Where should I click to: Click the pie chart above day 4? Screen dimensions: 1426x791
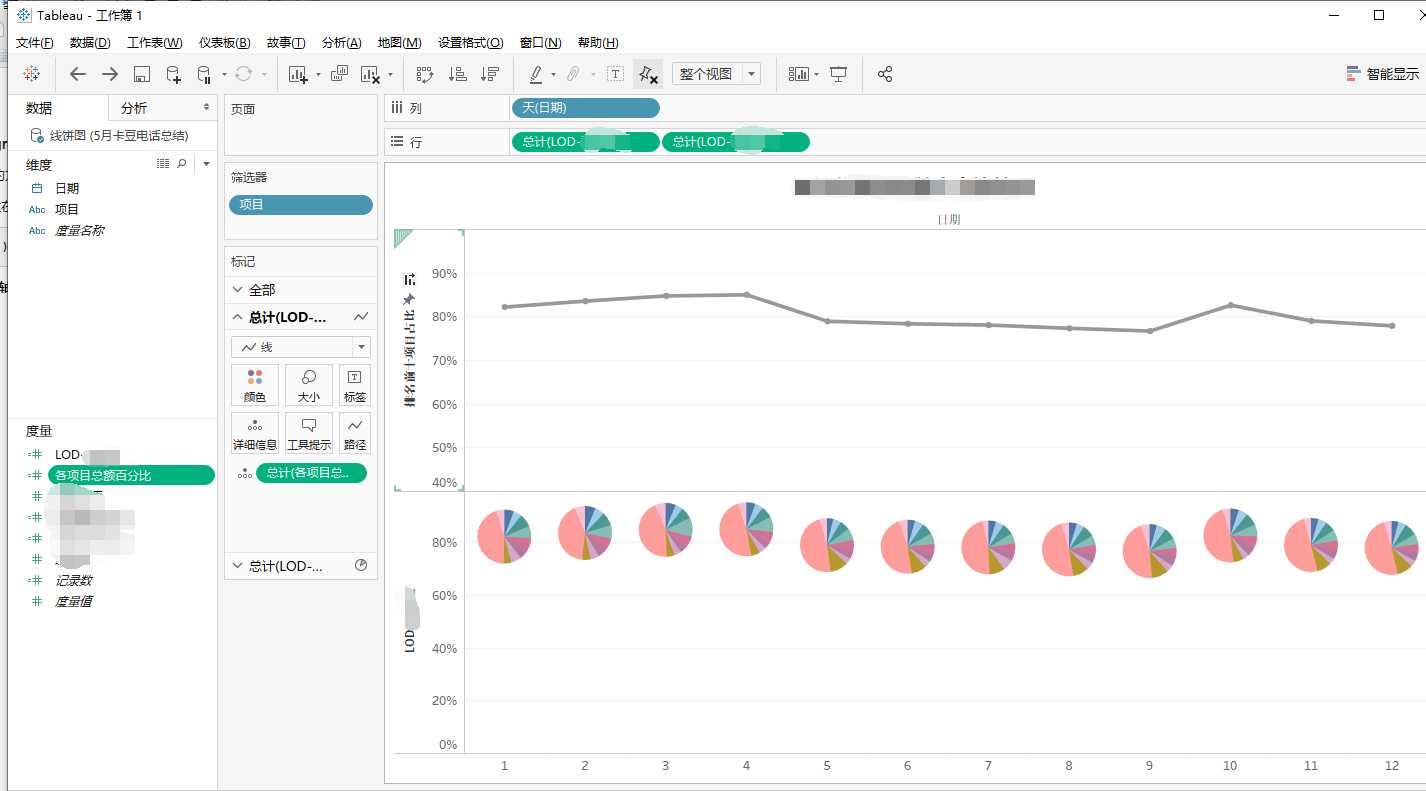pyautogui.click(x=746, y=529)
